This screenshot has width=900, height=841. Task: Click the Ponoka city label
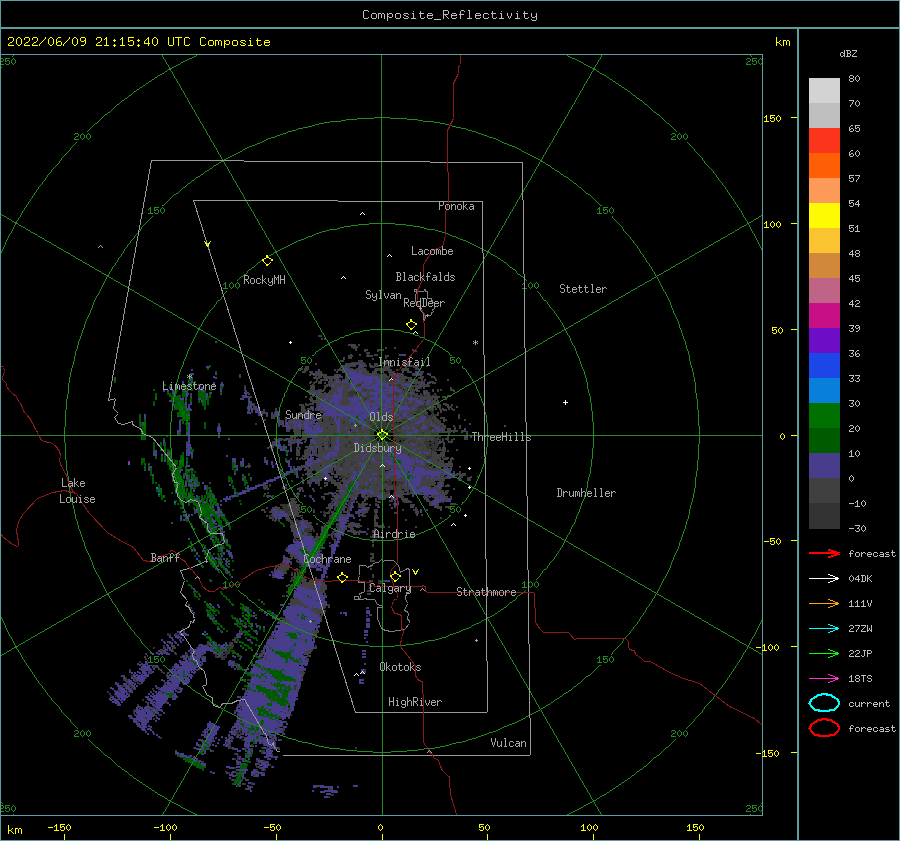click(456, 206)
